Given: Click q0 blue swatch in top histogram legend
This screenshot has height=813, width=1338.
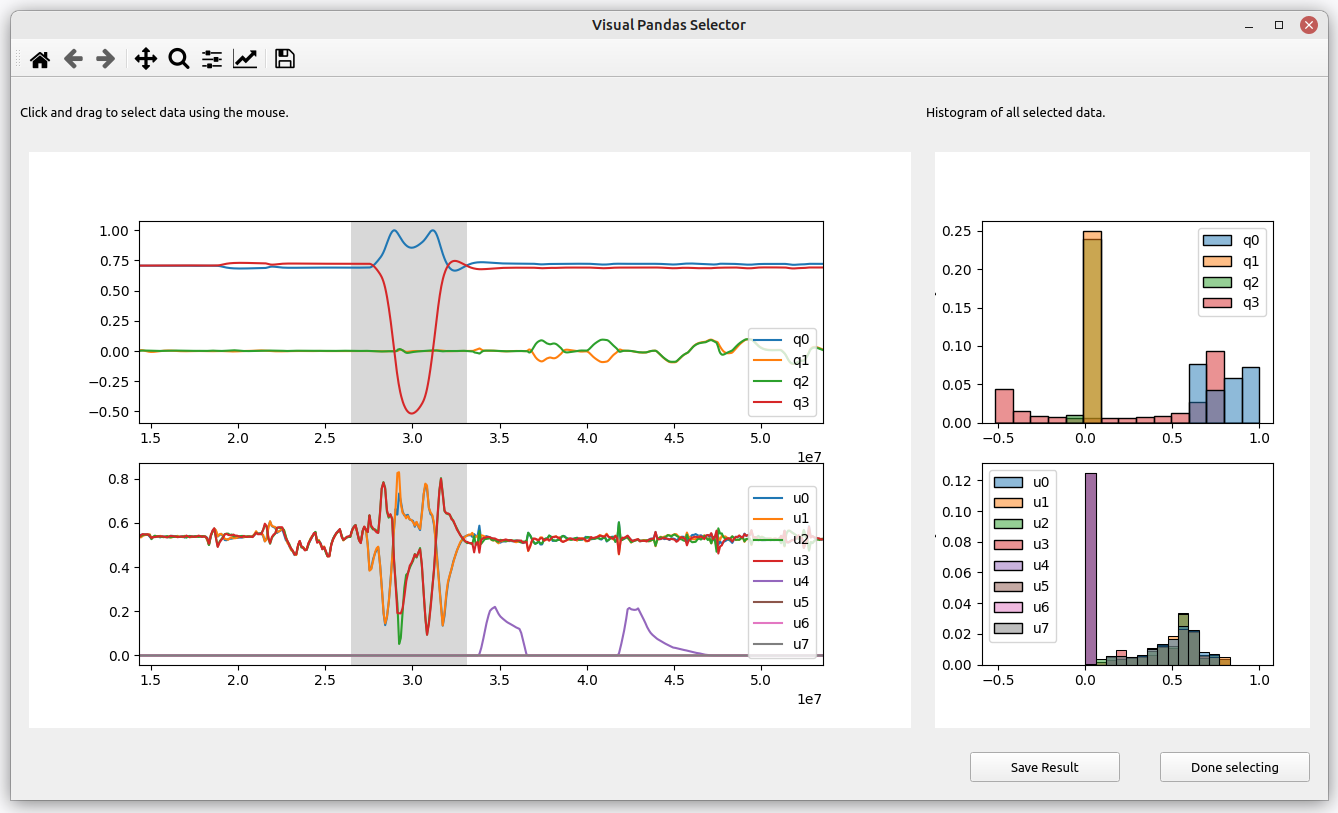Looking at the screenshot, I should click(1219, 240).
